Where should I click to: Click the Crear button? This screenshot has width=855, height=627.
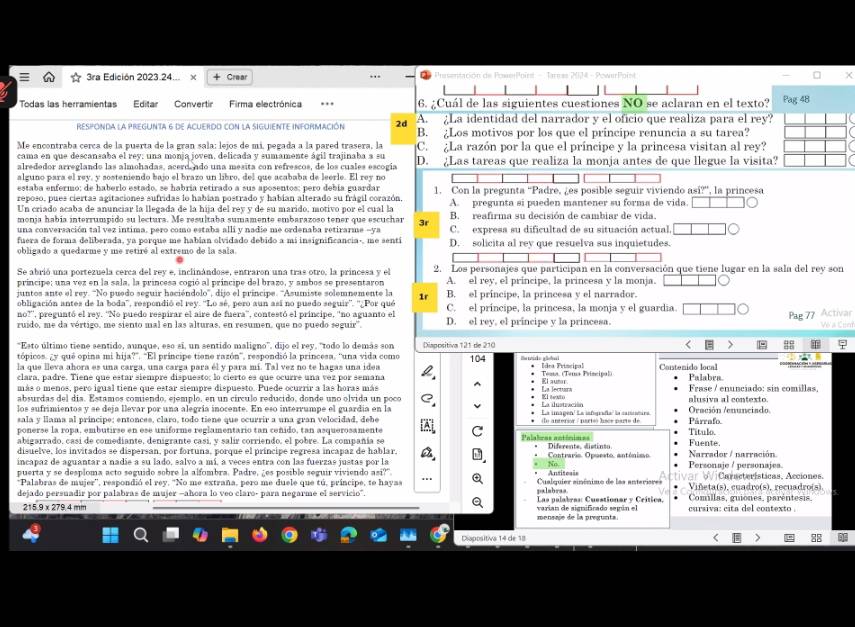point(229,77)
